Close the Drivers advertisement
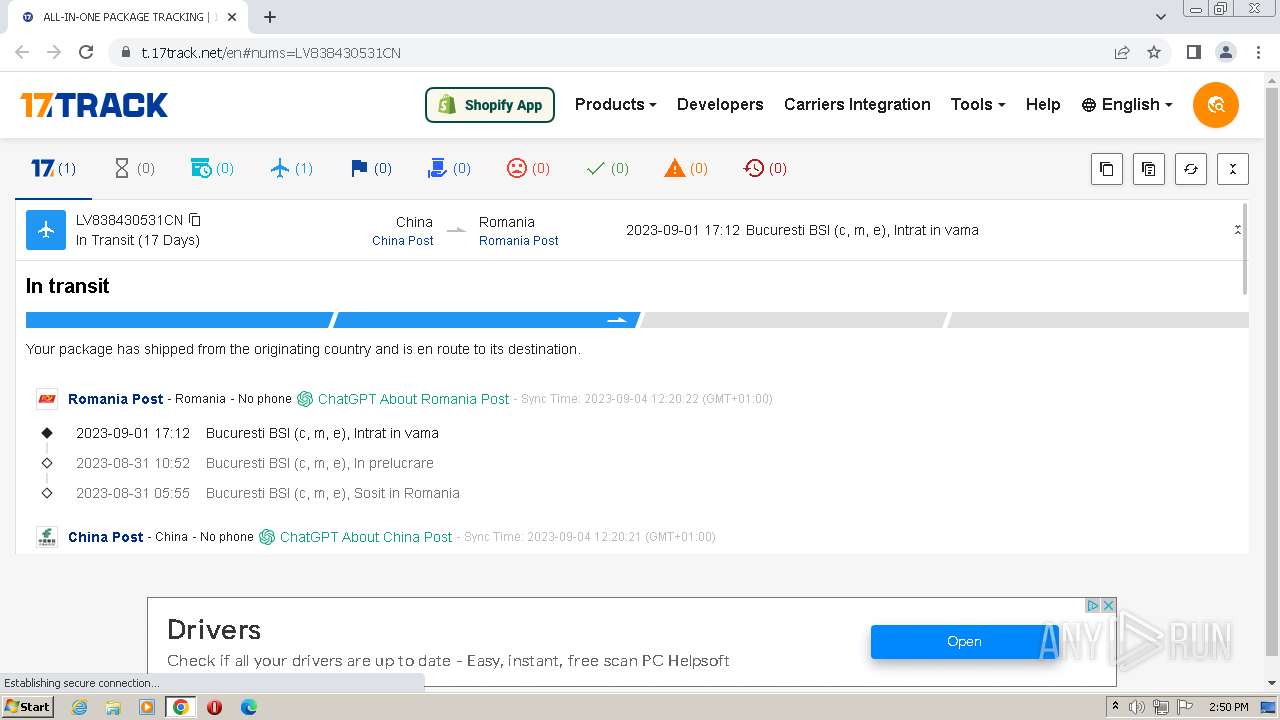This screenshot has width=1280, height=720. coord(1108,605)
